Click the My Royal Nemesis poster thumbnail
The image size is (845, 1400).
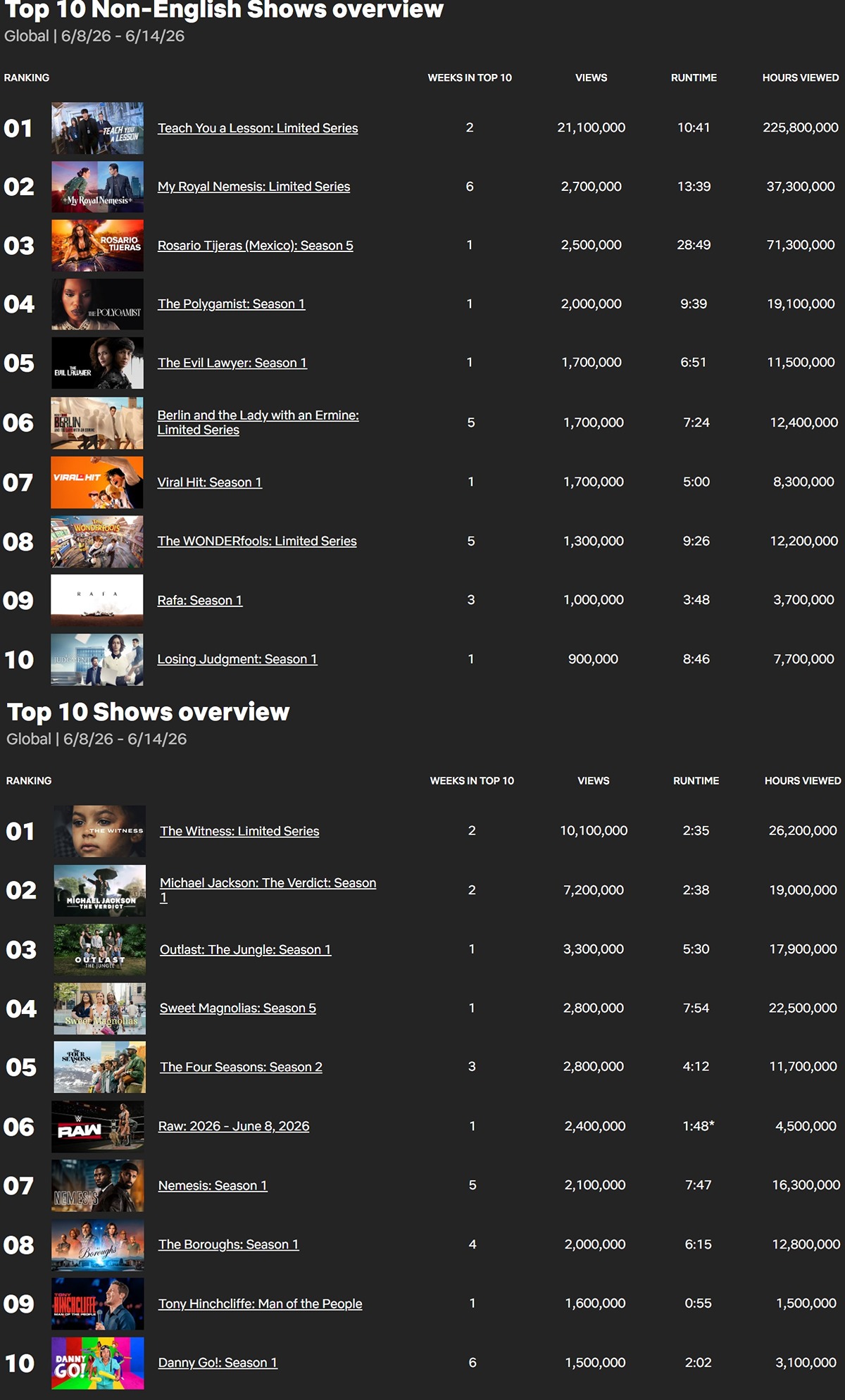pos(97,187)
